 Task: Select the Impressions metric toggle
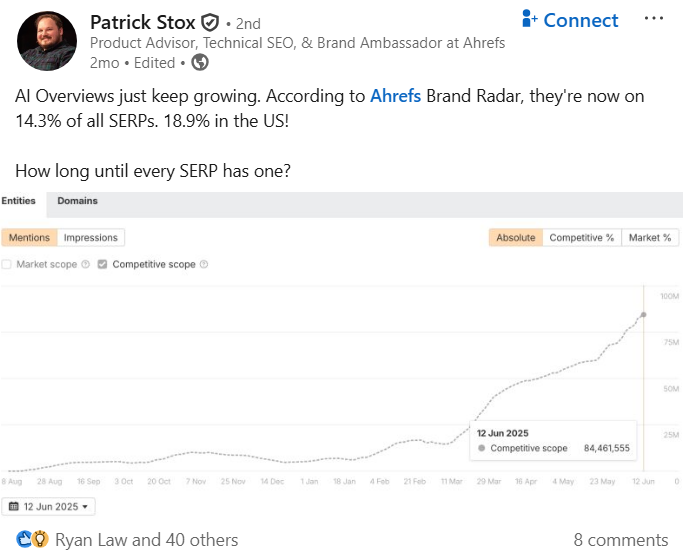91,237
